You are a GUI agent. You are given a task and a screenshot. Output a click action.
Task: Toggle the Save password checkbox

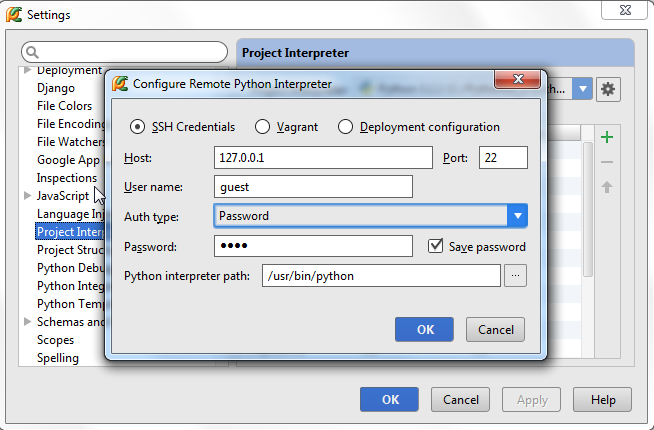pyautogui.click(x=435, y=246)
